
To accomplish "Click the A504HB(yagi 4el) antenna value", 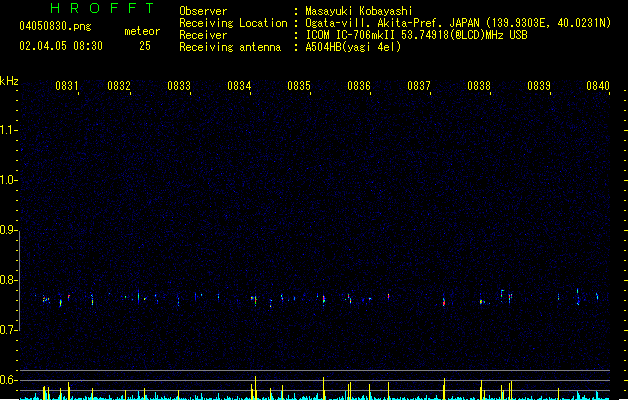I will tap(353, 47).
